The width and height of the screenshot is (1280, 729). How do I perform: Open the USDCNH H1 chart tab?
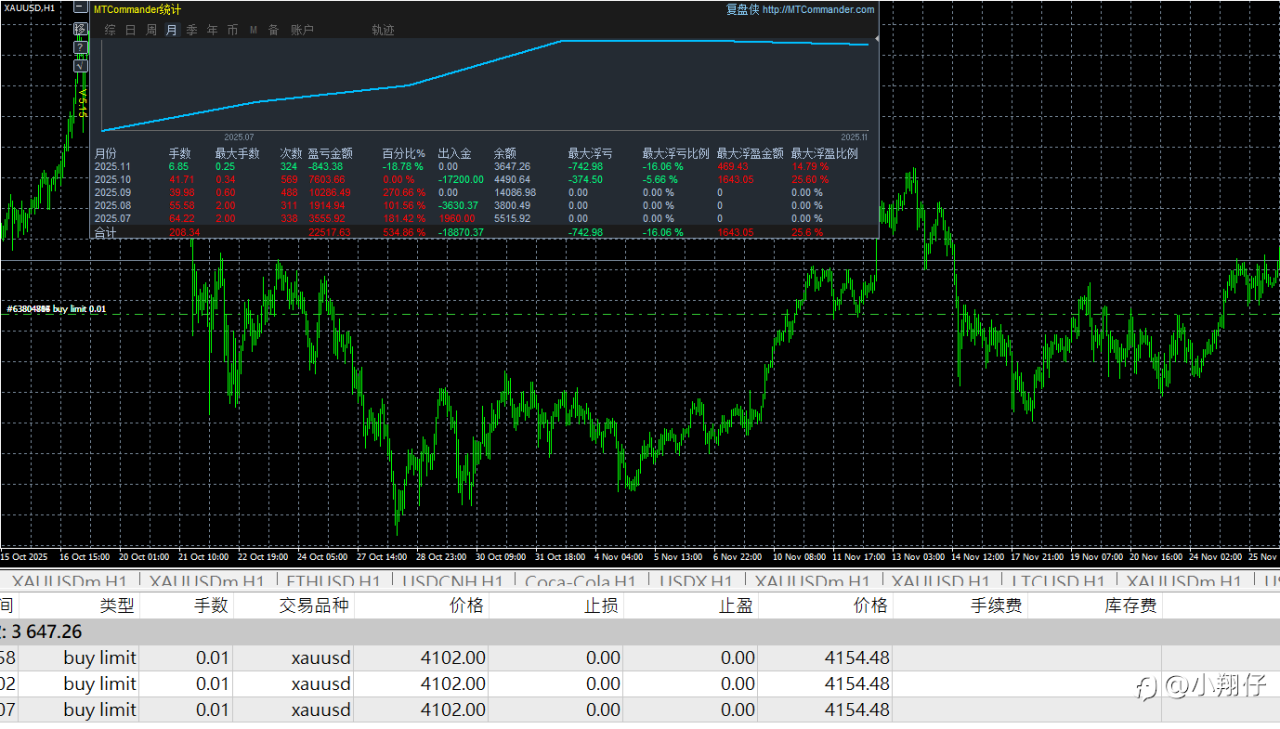click(453, 581)
